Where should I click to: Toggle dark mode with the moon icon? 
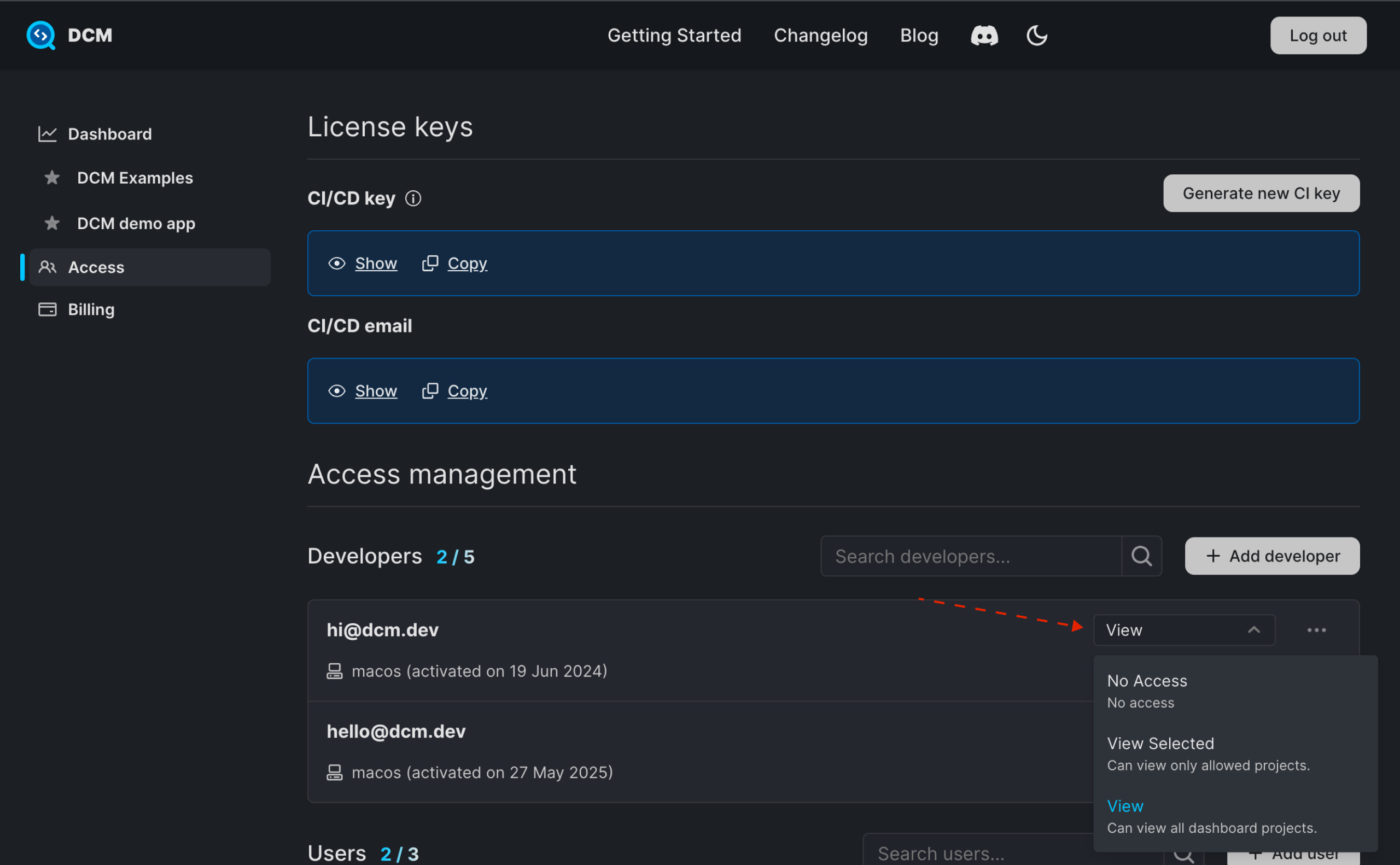tap(1036, 35)
